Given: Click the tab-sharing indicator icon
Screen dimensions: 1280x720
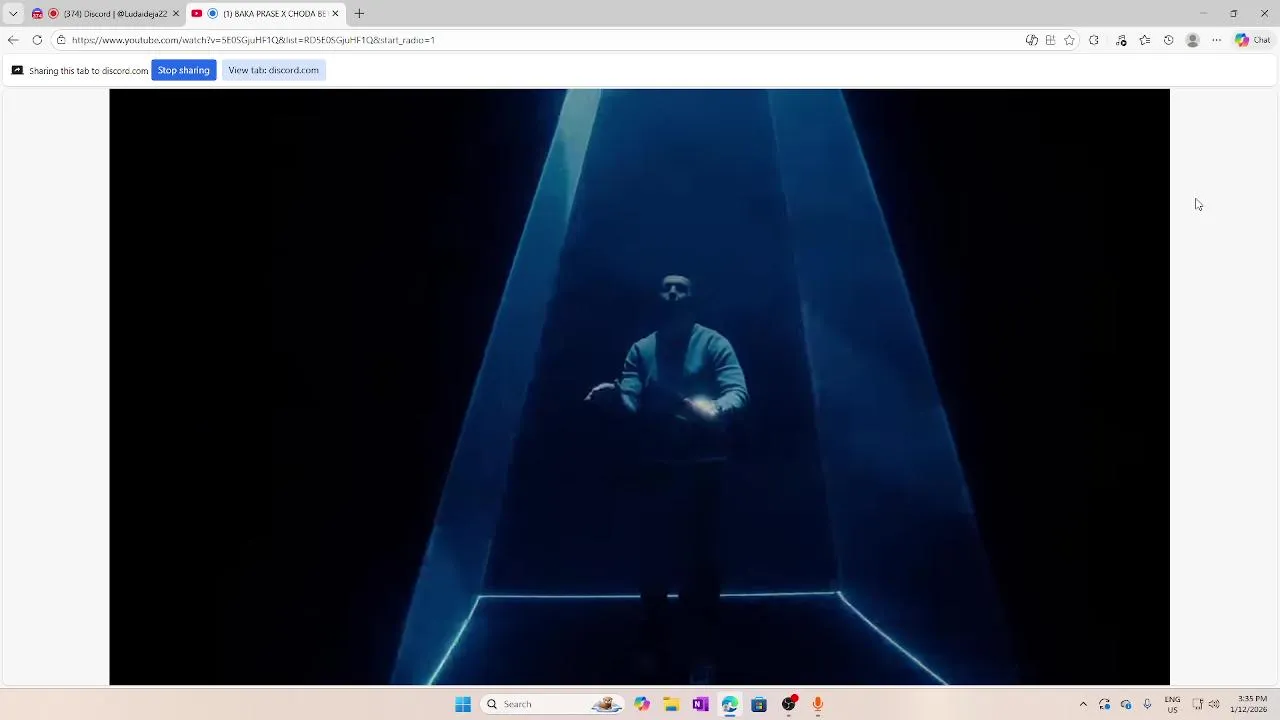Looking at the screenshot, I should point(17,70).
